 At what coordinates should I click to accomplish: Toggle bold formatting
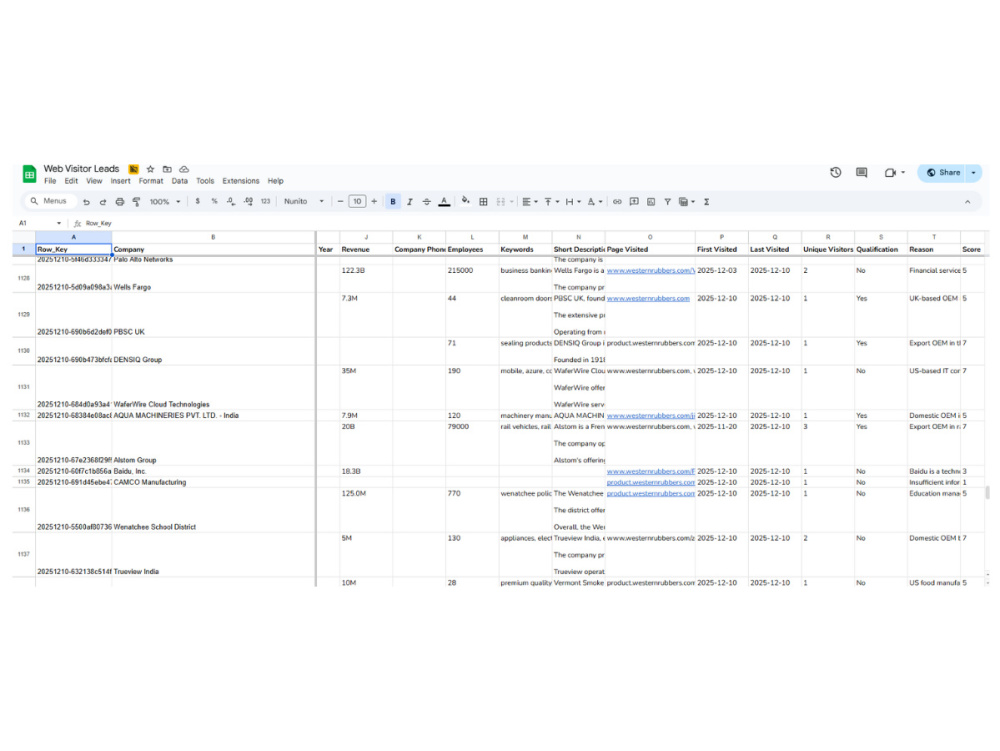[x=393, y=201]
